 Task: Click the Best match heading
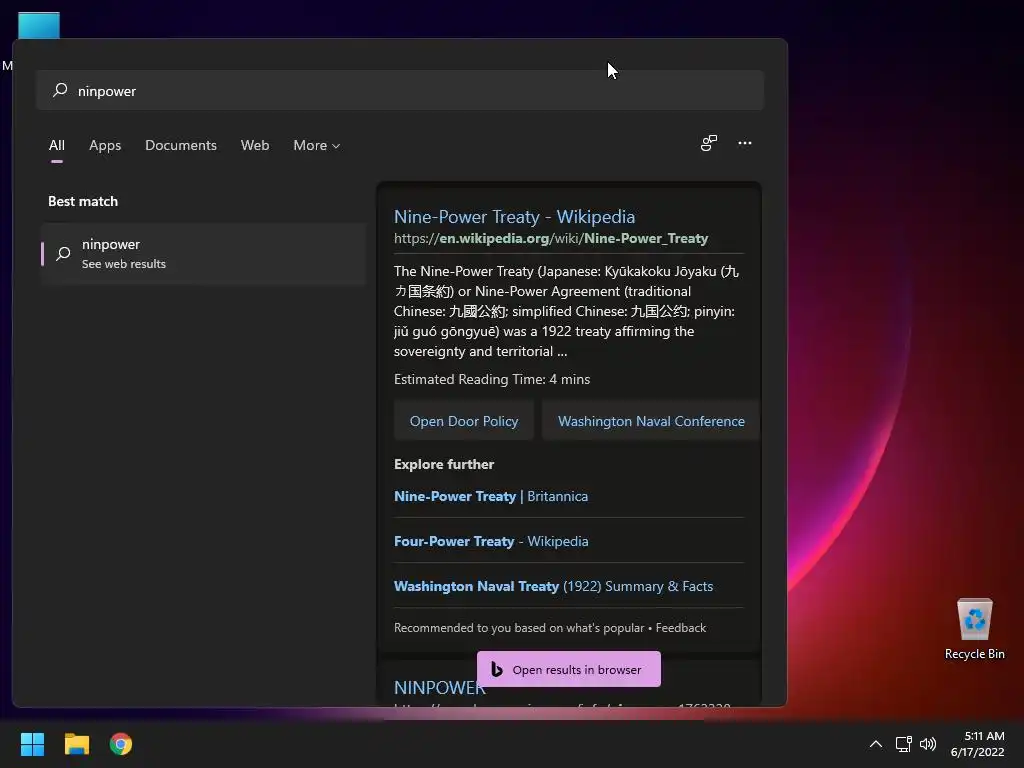click(83, 201)
